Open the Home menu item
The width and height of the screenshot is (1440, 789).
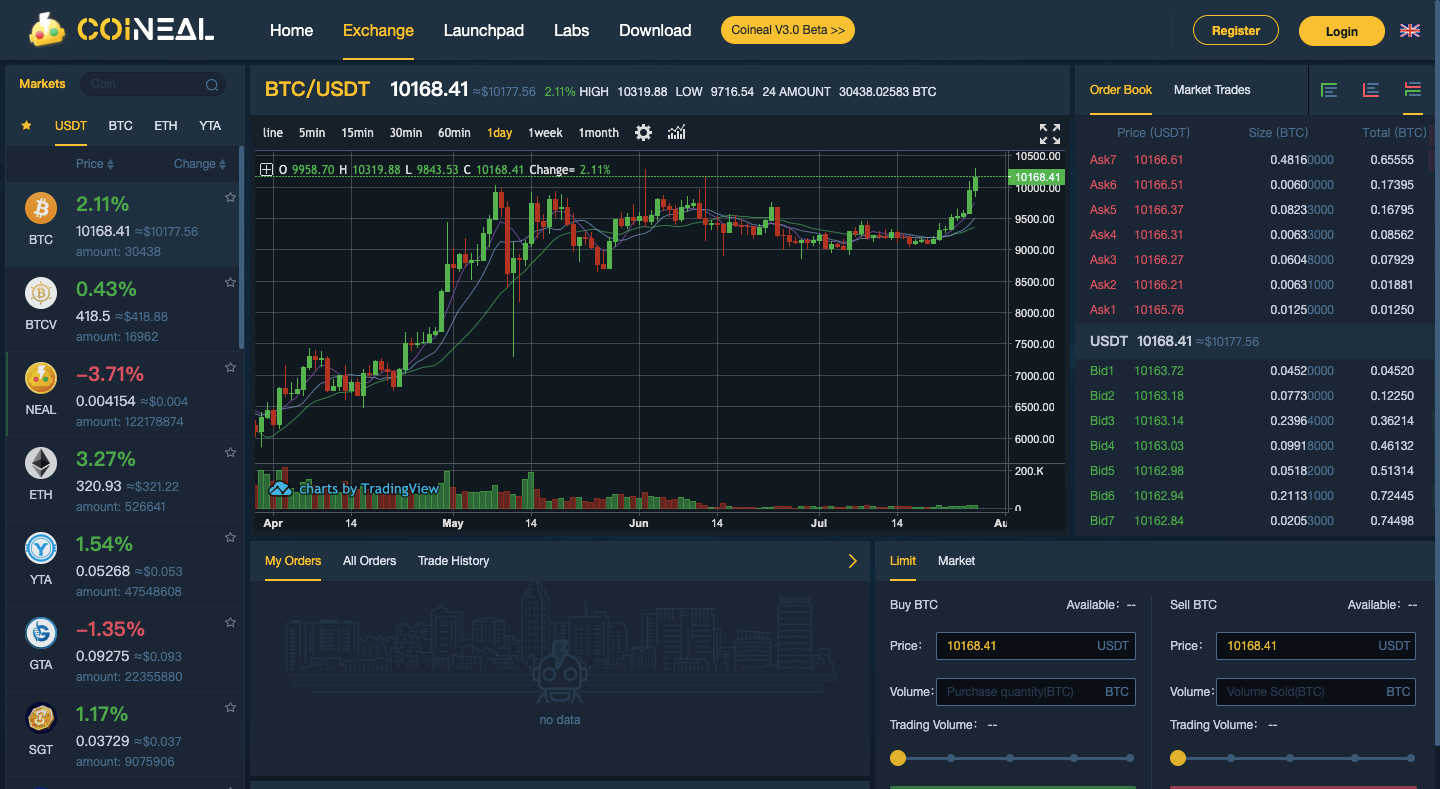point(291,30)
